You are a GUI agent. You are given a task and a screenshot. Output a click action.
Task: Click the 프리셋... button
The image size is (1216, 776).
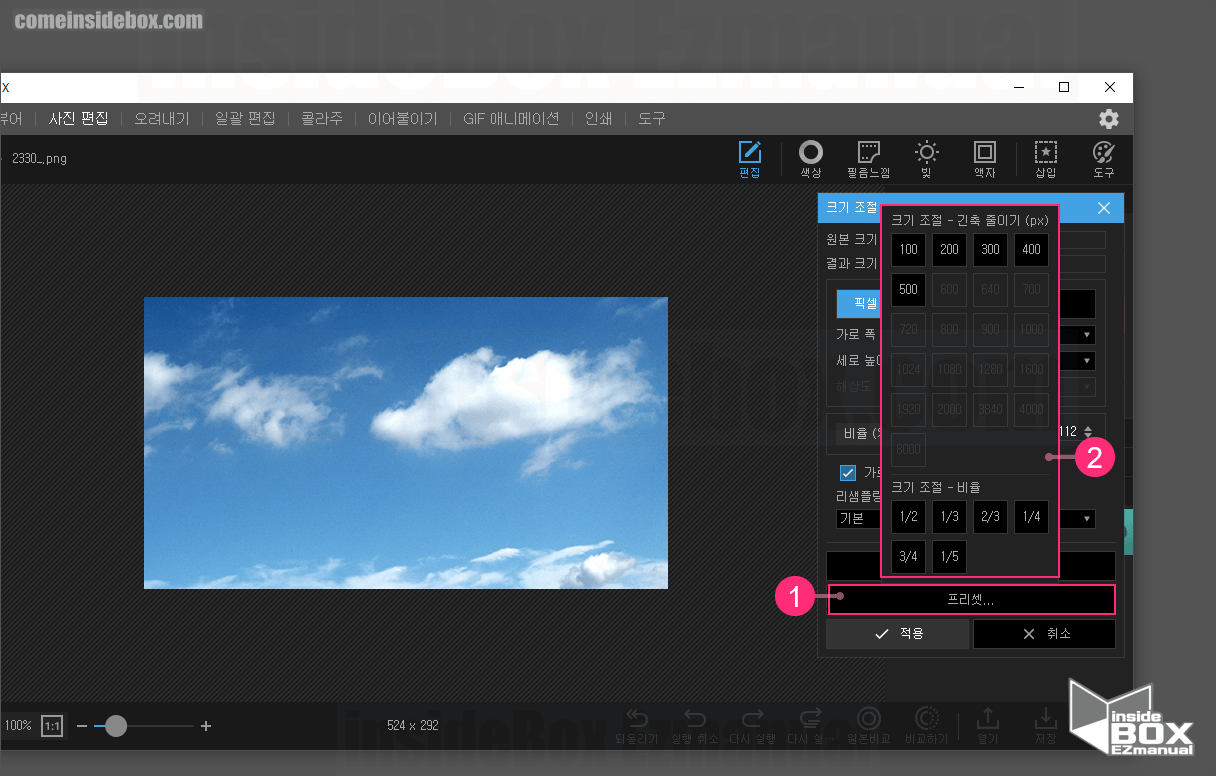[970, 600]
